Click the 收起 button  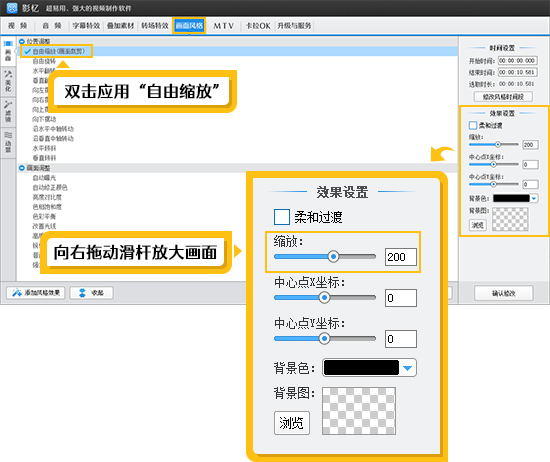[x=92, y=293]
